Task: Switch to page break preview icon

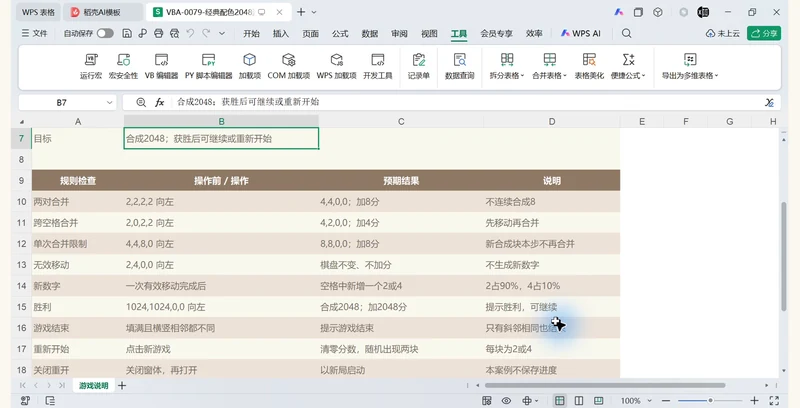Action: (x=598, y=401)
